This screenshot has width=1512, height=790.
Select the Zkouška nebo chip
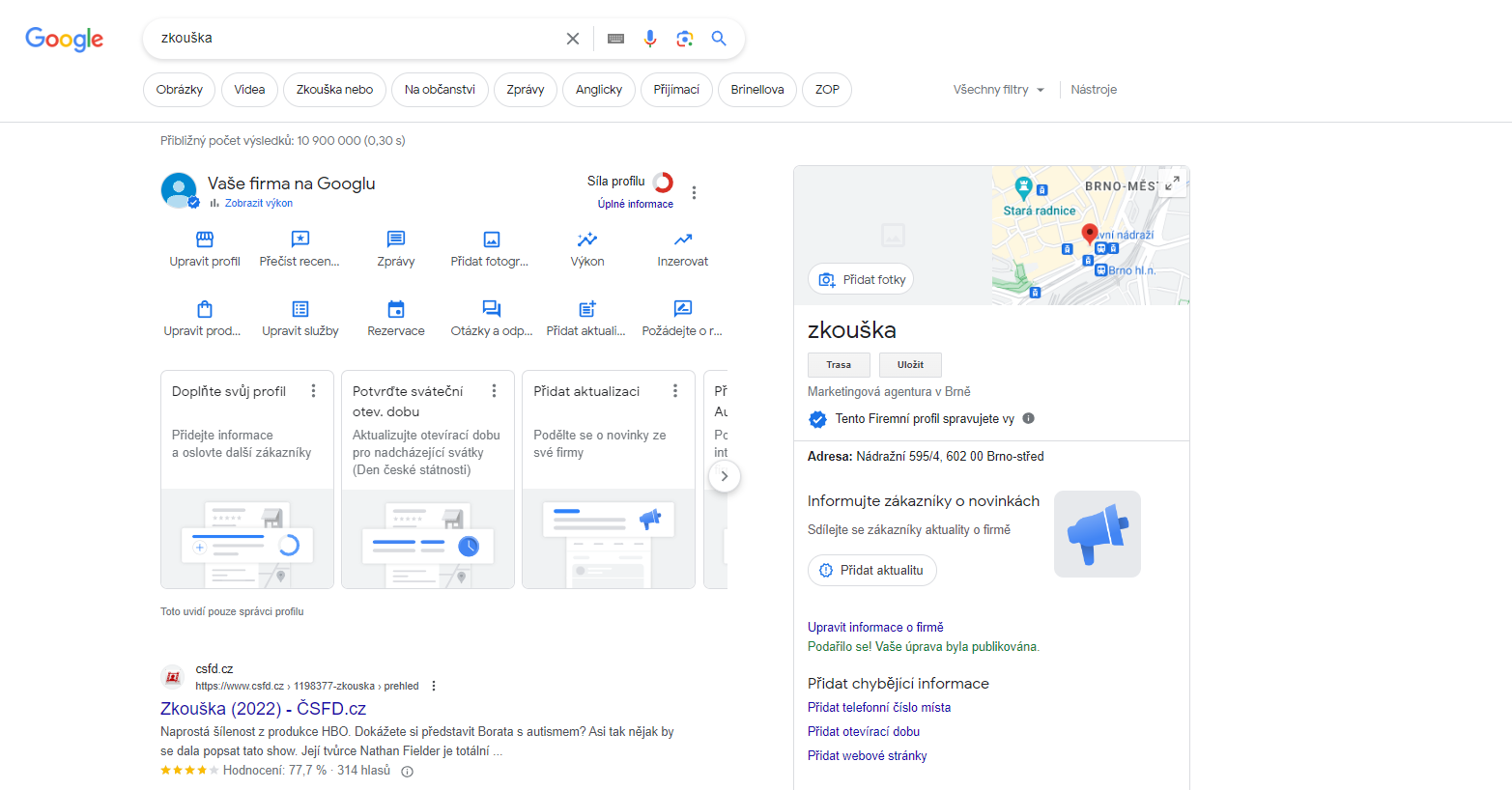334,90
